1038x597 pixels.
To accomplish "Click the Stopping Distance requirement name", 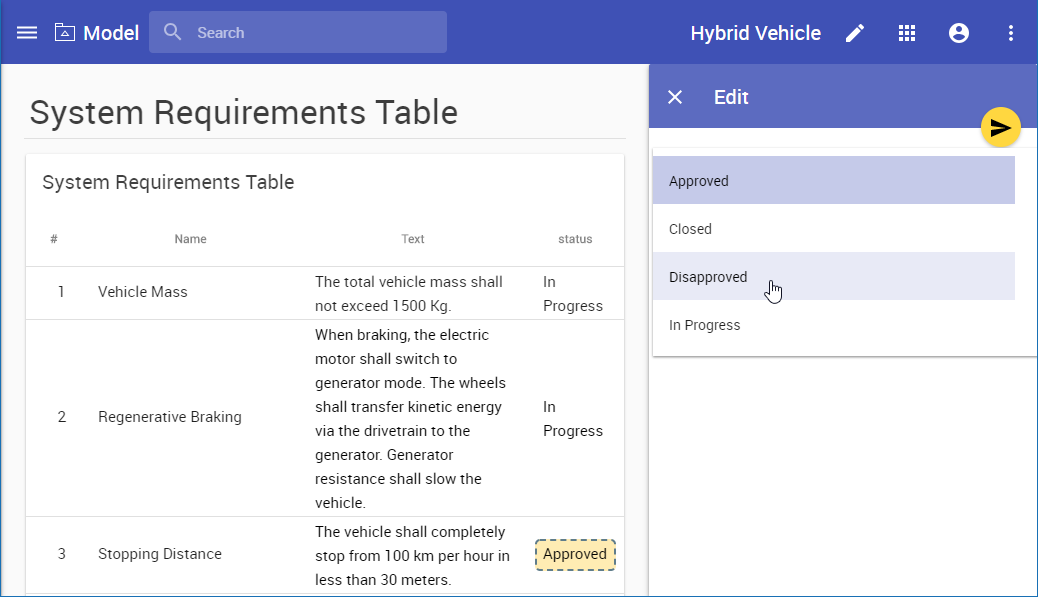I will 160,554.
